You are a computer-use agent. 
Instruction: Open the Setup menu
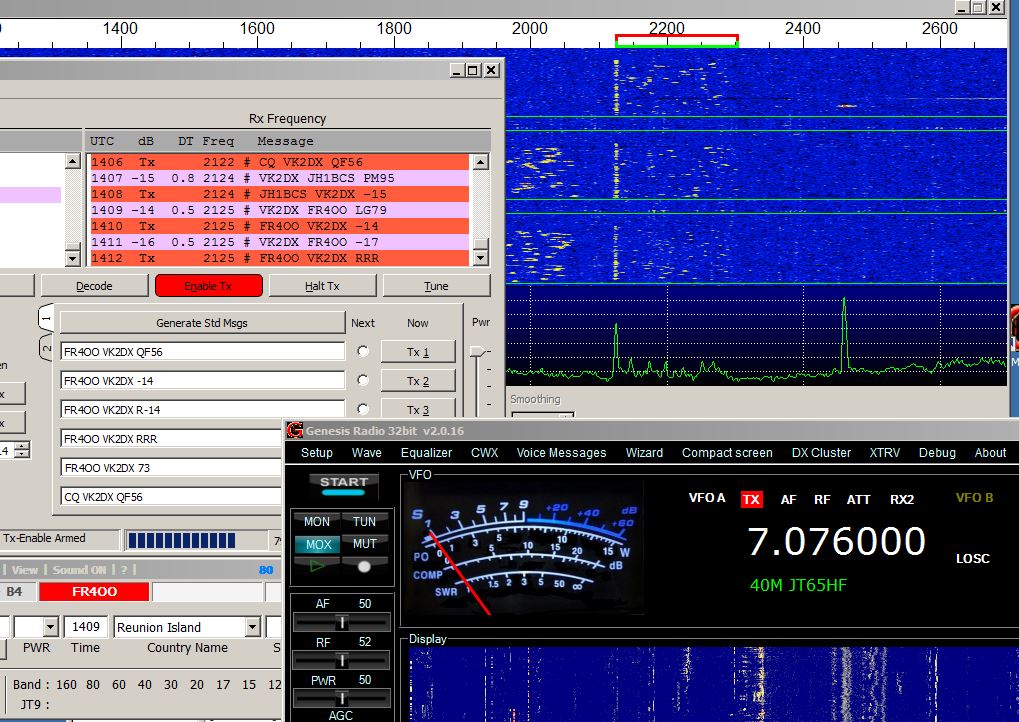[316, 452]
